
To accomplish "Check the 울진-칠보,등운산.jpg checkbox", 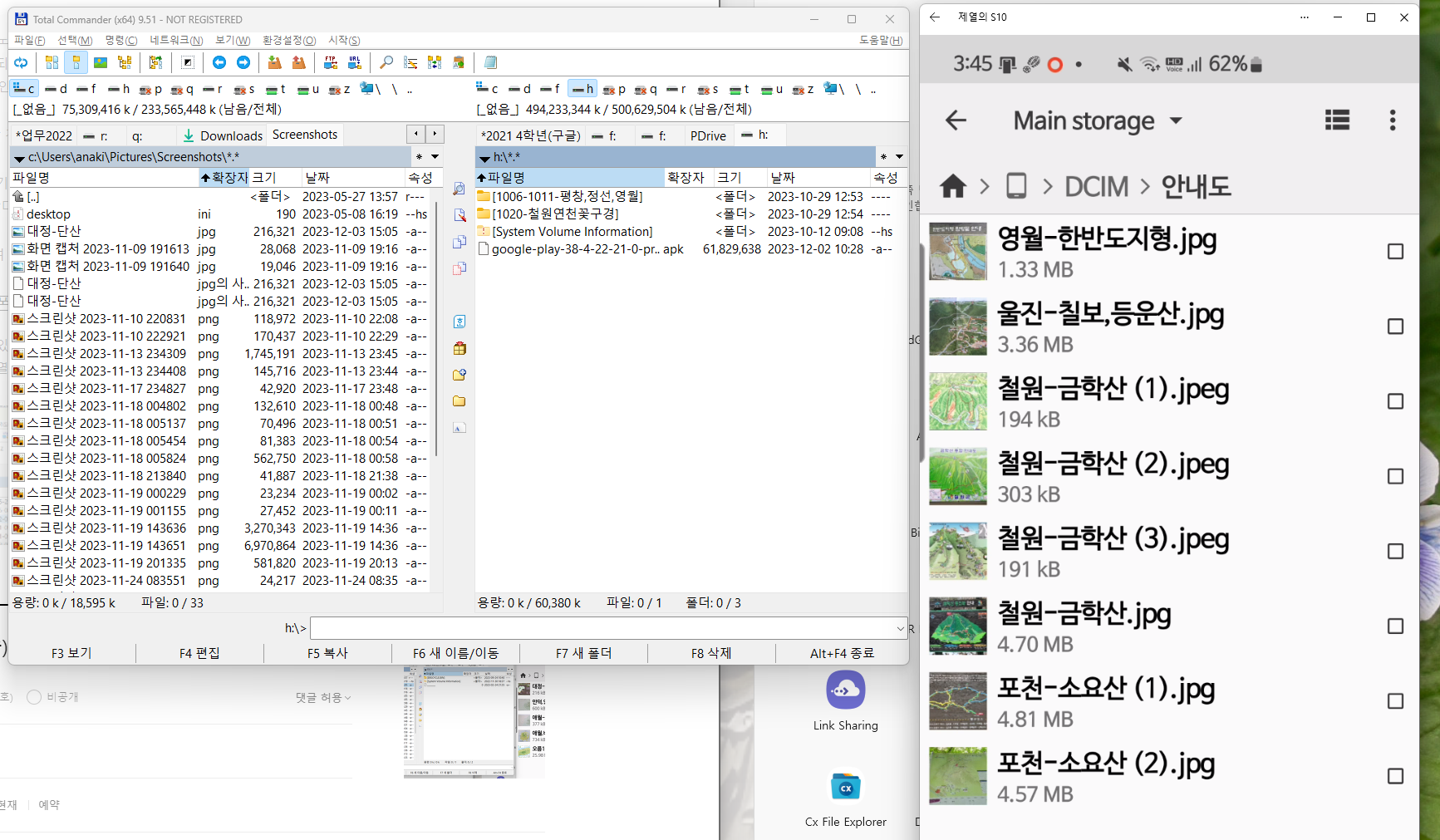I will point(1396,327).
